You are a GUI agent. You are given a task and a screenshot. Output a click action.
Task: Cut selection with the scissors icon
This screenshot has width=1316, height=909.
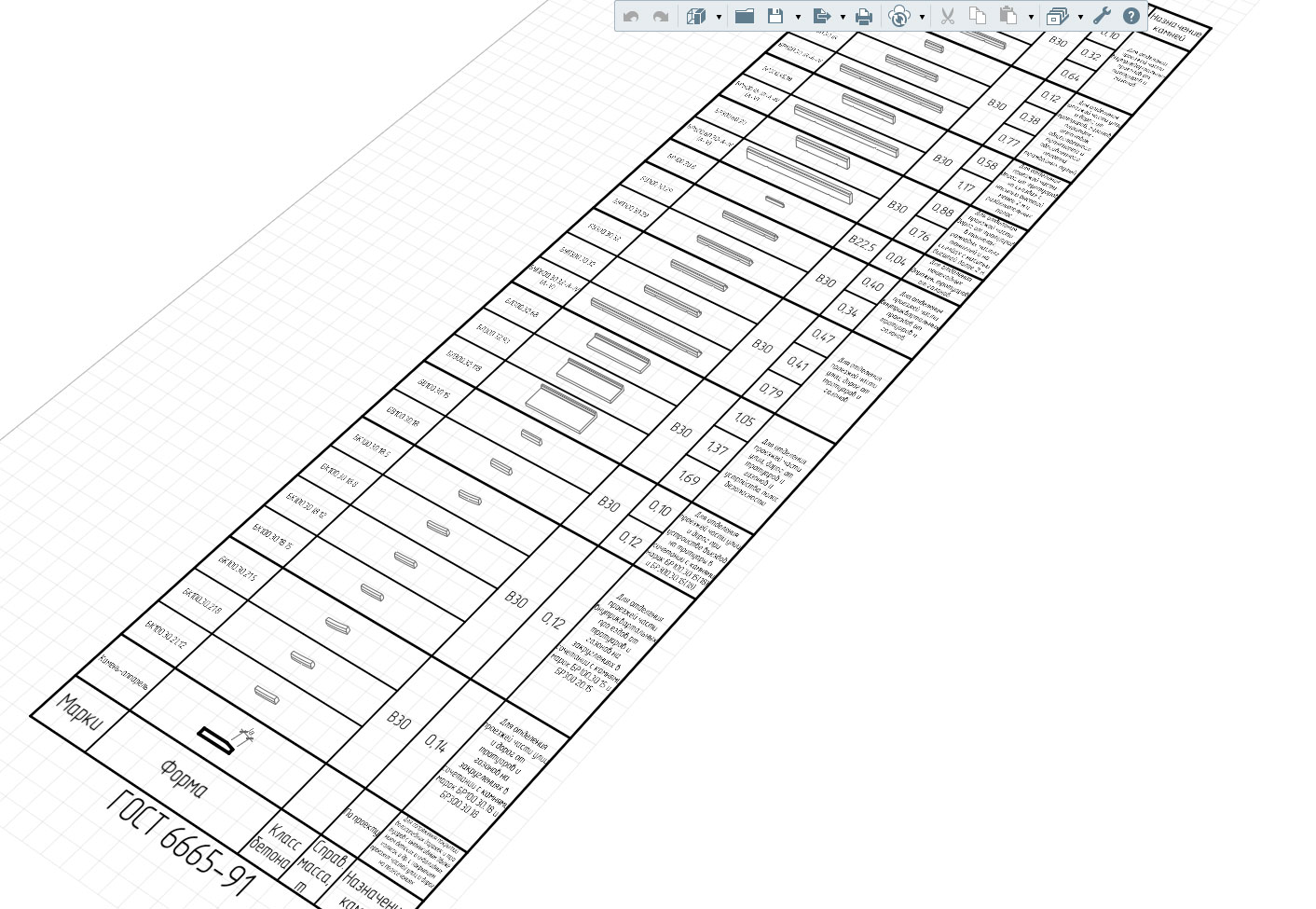tap(947, 16)
